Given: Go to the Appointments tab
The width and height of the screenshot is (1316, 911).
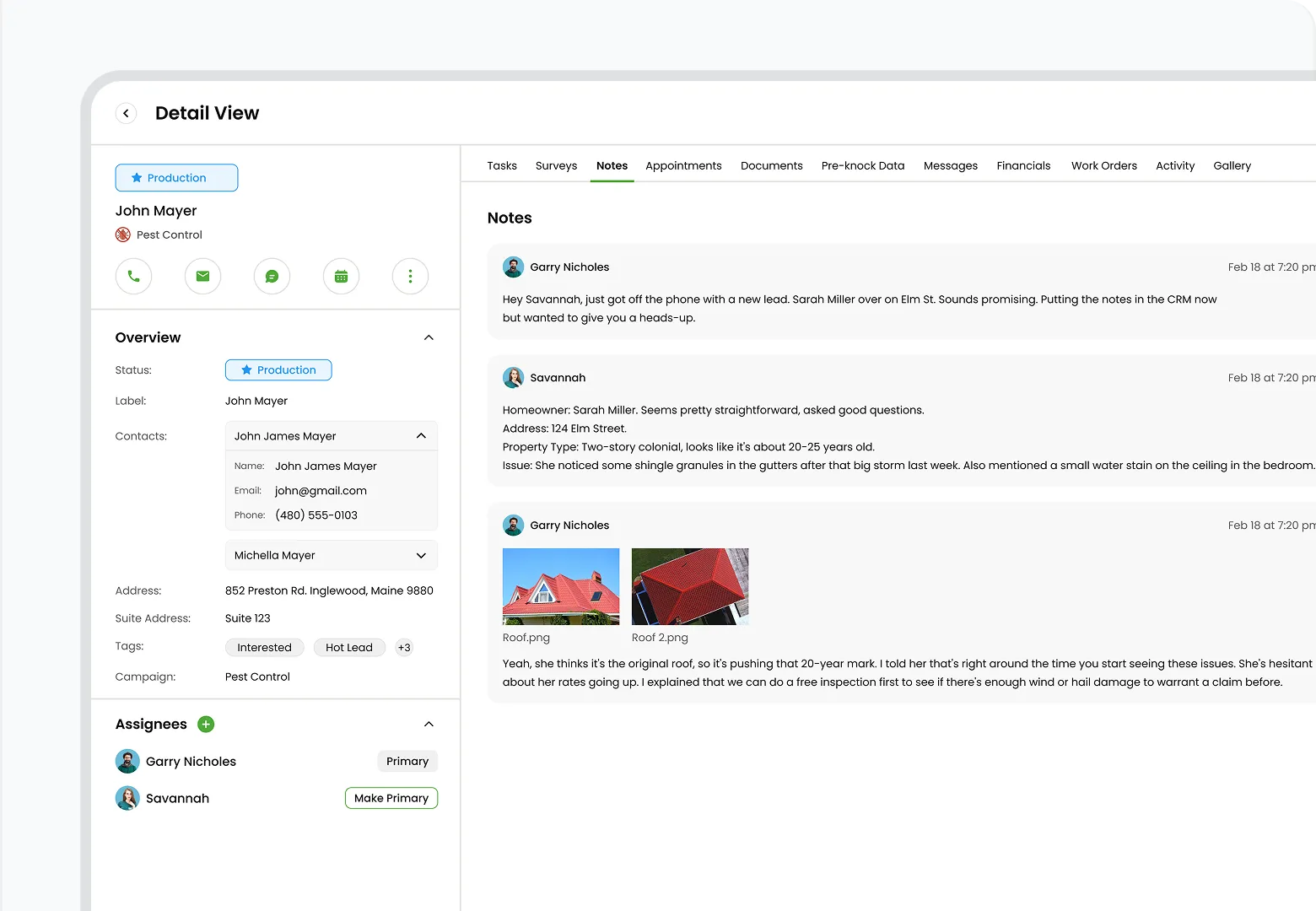Looking at the screenshot, I should coord(683,165).
